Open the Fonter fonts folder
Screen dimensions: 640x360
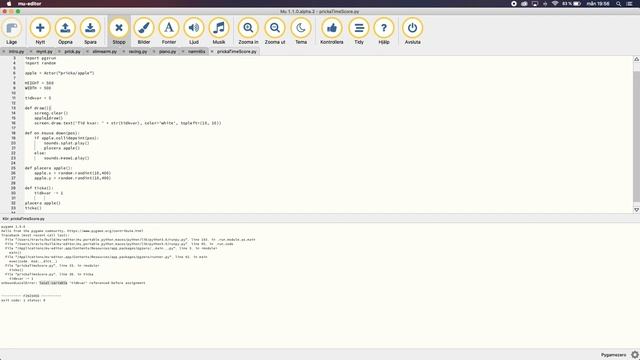(169, 31)
